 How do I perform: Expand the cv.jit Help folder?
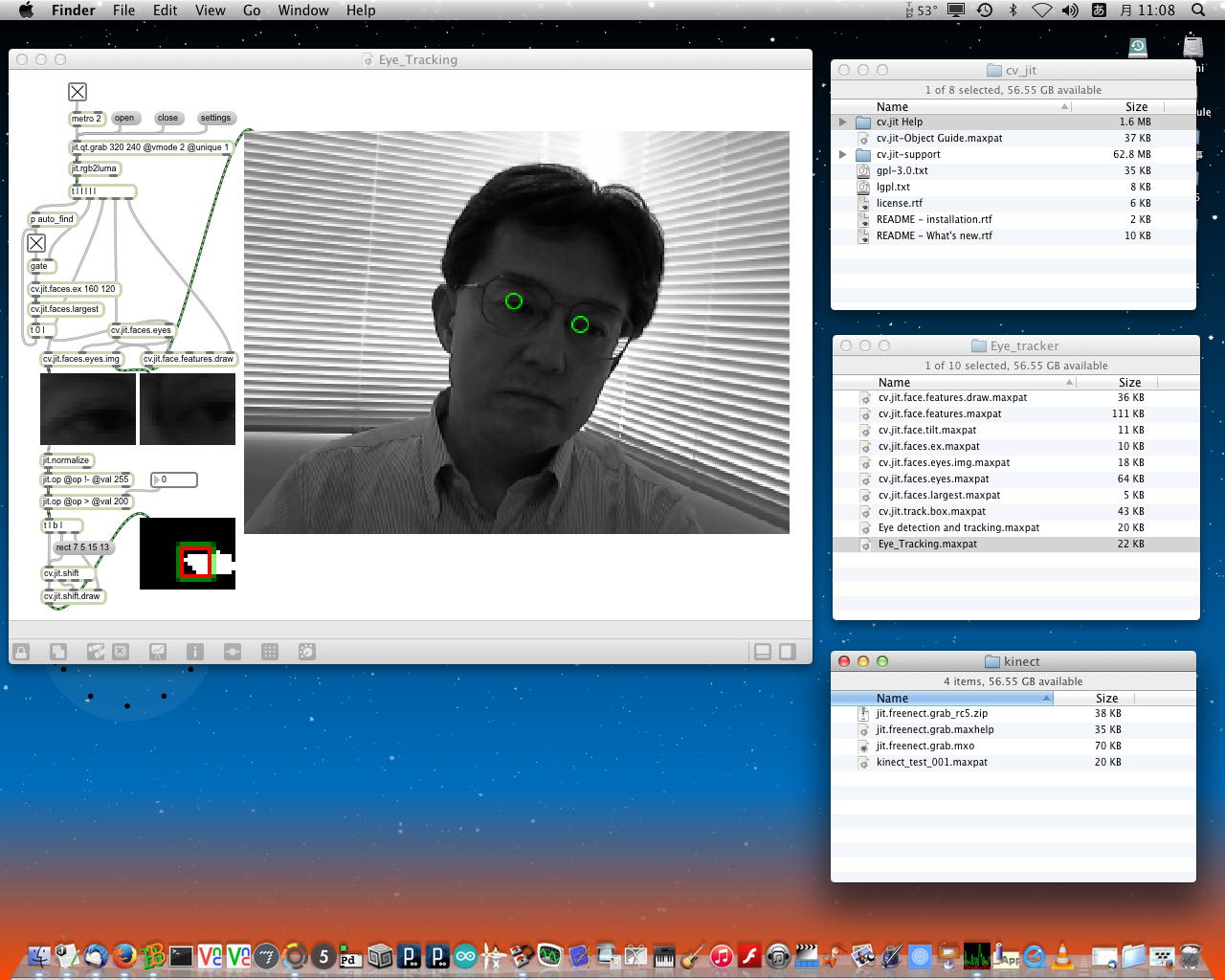(842, 122)
